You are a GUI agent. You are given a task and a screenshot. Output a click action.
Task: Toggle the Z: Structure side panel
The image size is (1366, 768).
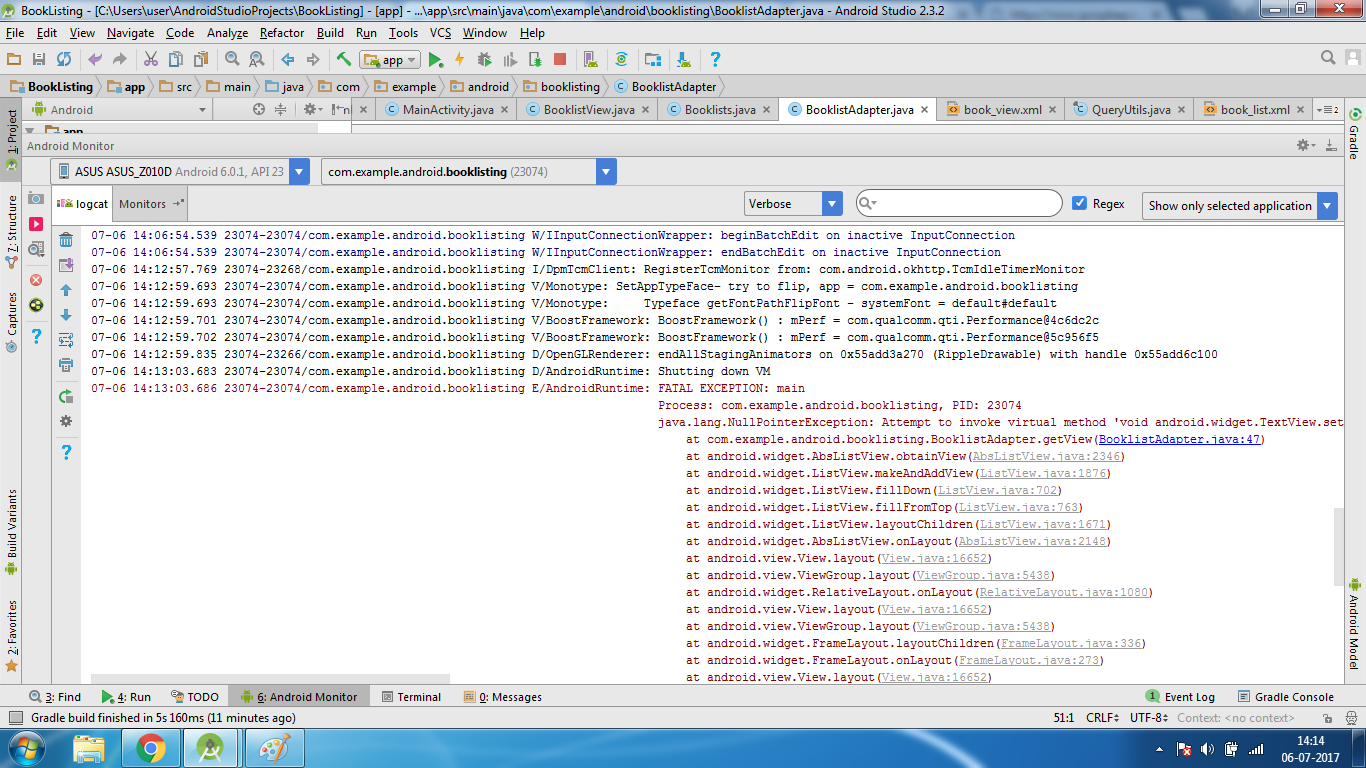coord(12,233)
